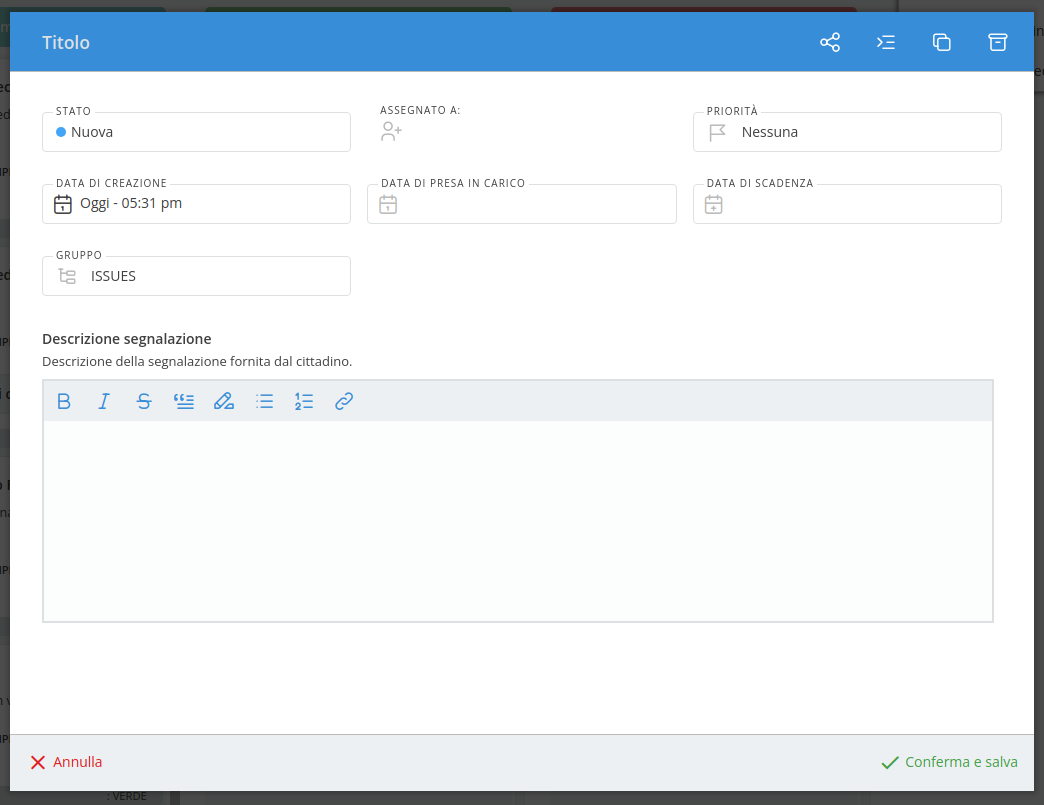The image size is (1044, 805).
Task: Click the assign user icon
Action: [391, 132]
